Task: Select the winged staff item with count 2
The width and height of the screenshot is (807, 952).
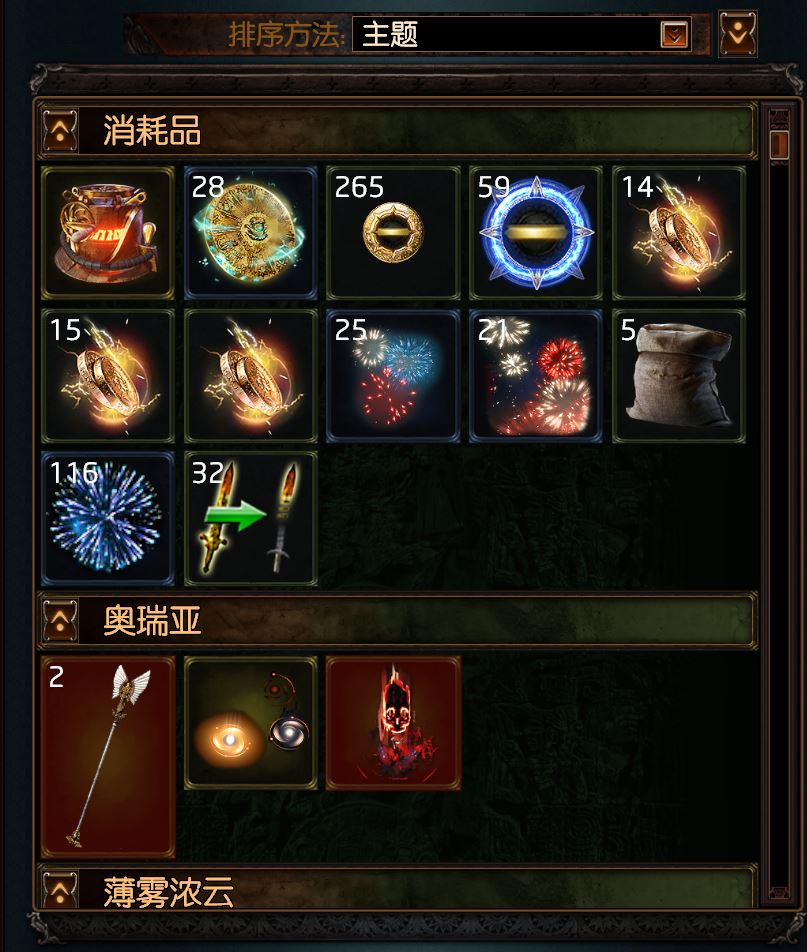Action: coord(107,756)
